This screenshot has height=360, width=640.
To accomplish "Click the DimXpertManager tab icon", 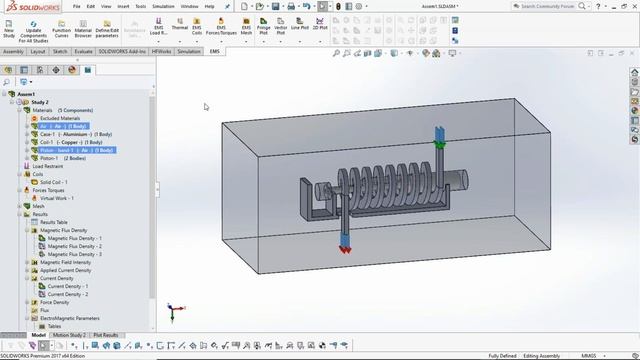I will 56,70.
